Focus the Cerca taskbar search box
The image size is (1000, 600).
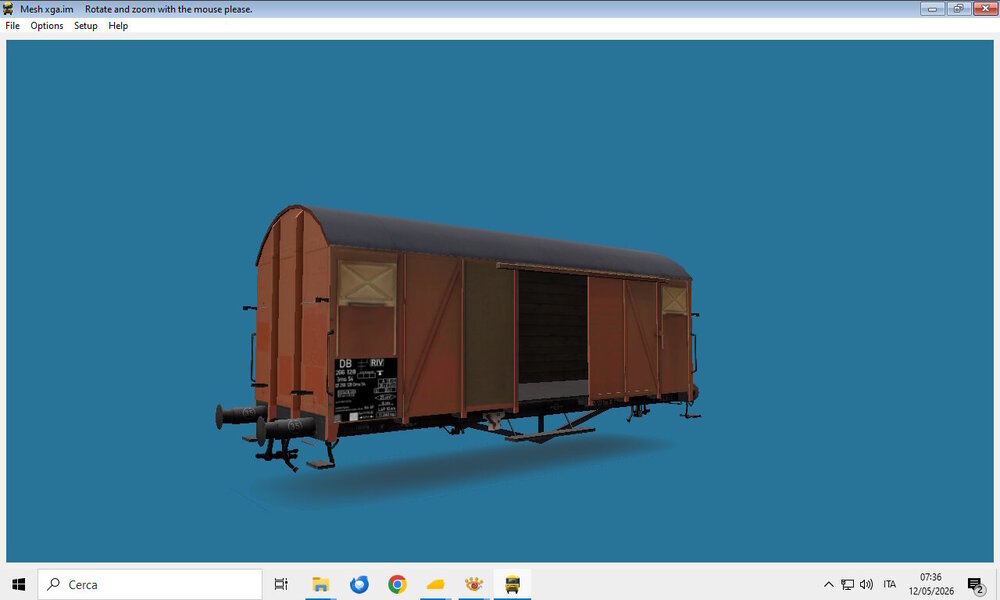[x=150, y=584]
